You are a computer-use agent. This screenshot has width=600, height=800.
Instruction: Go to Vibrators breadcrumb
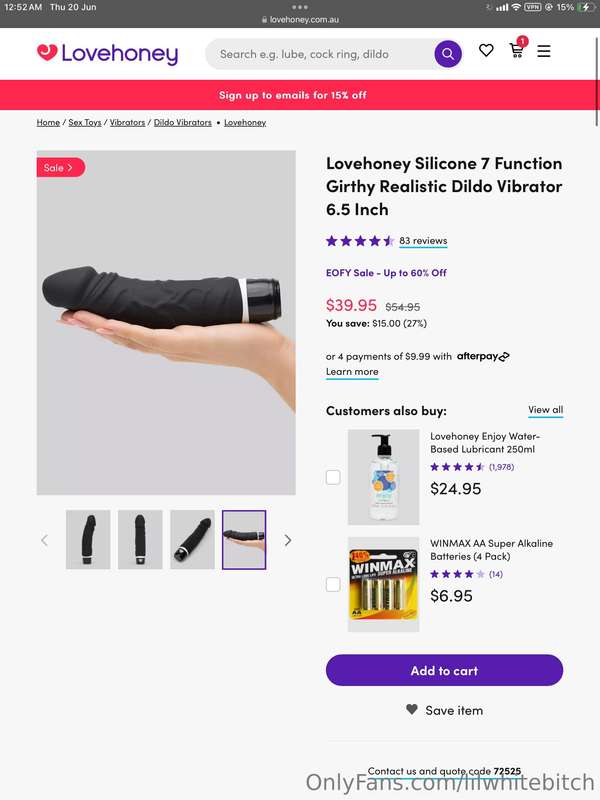click(x=128, y=122)
